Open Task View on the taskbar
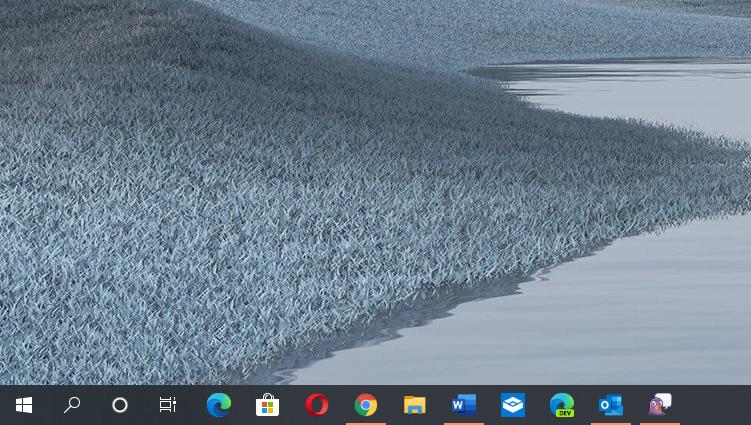 click(168, 405)
